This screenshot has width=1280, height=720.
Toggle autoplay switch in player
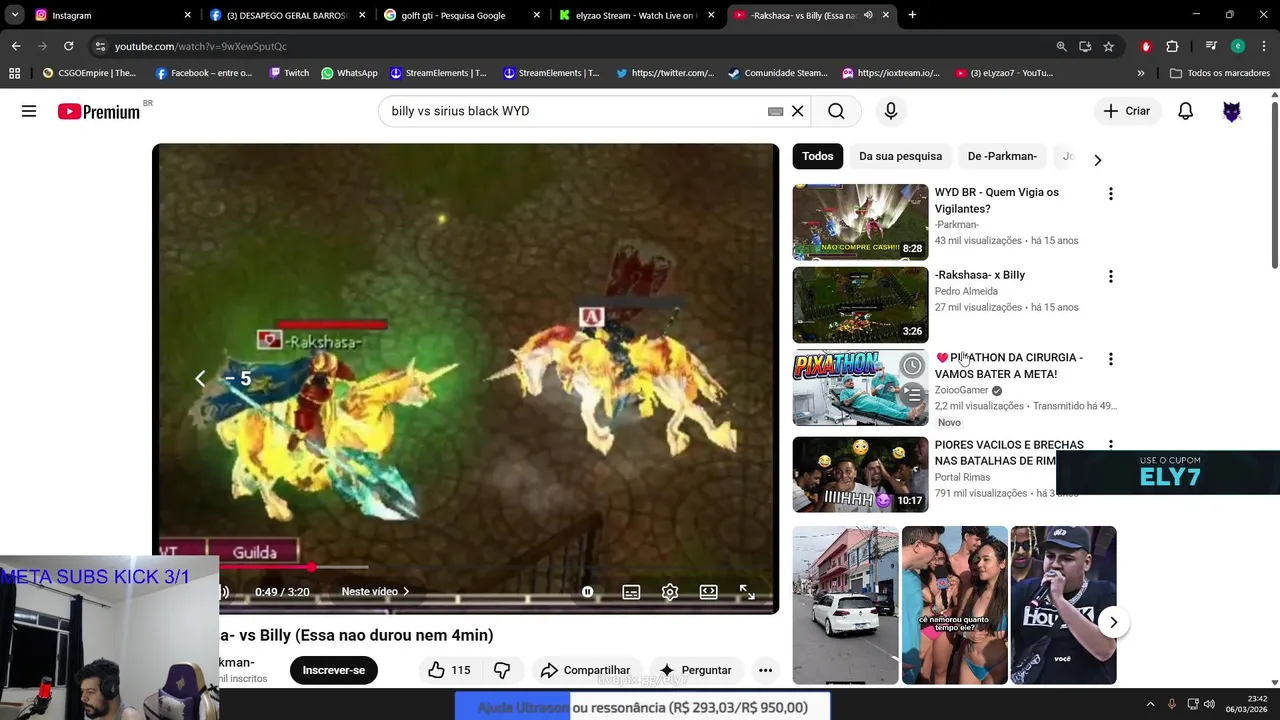click(x=587, y=592)
